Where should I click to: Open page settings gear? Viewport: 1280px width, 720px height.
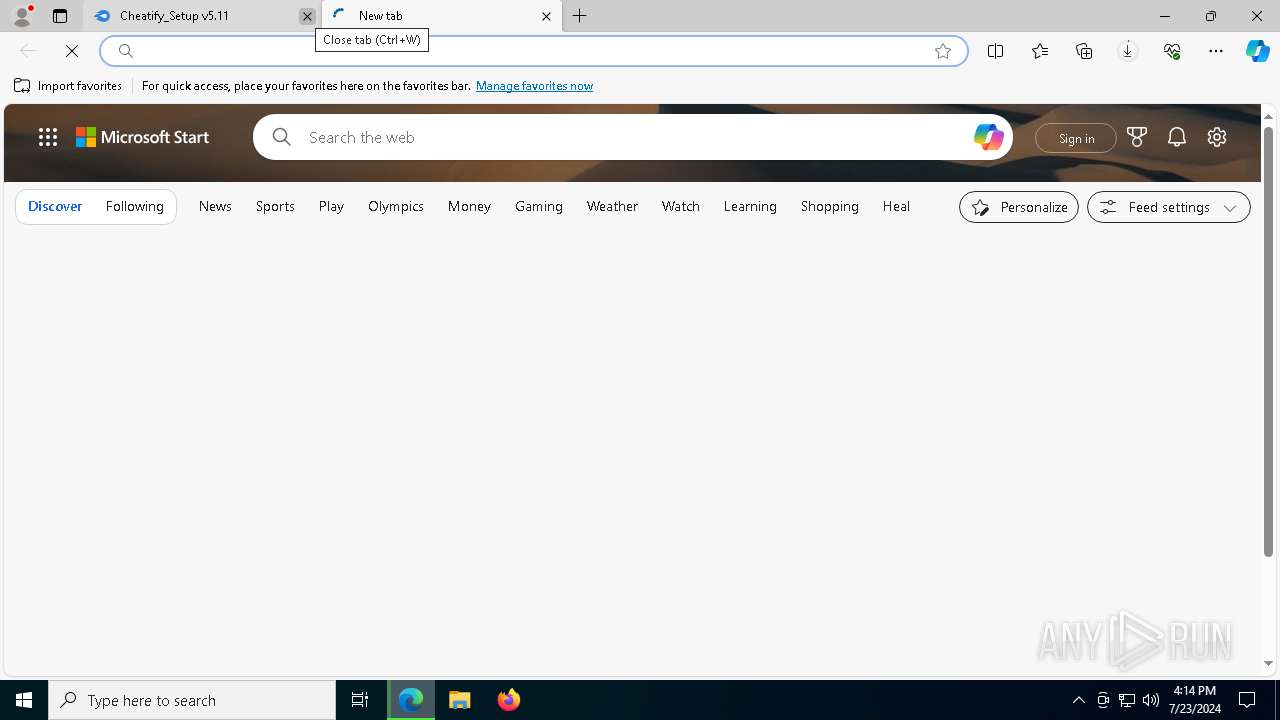tap(1217, 137)
